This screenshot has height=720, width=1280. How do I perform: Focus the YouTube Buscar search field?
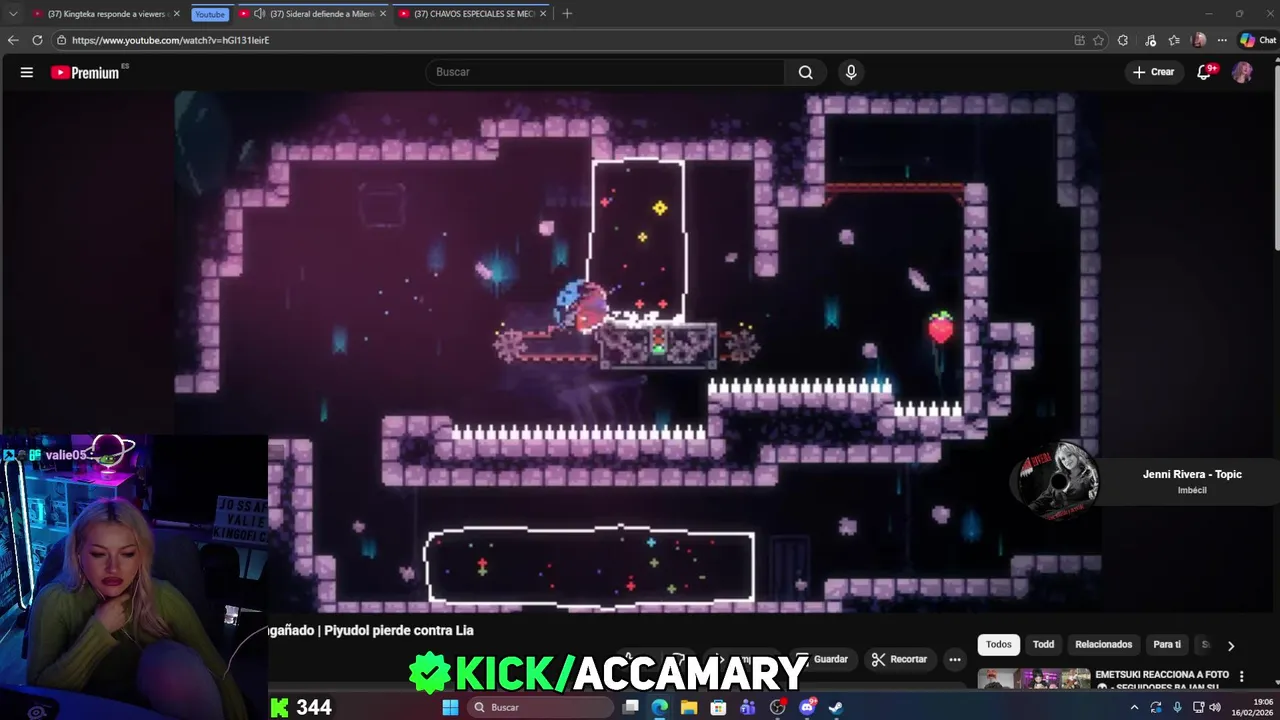[x=606, y=72]
